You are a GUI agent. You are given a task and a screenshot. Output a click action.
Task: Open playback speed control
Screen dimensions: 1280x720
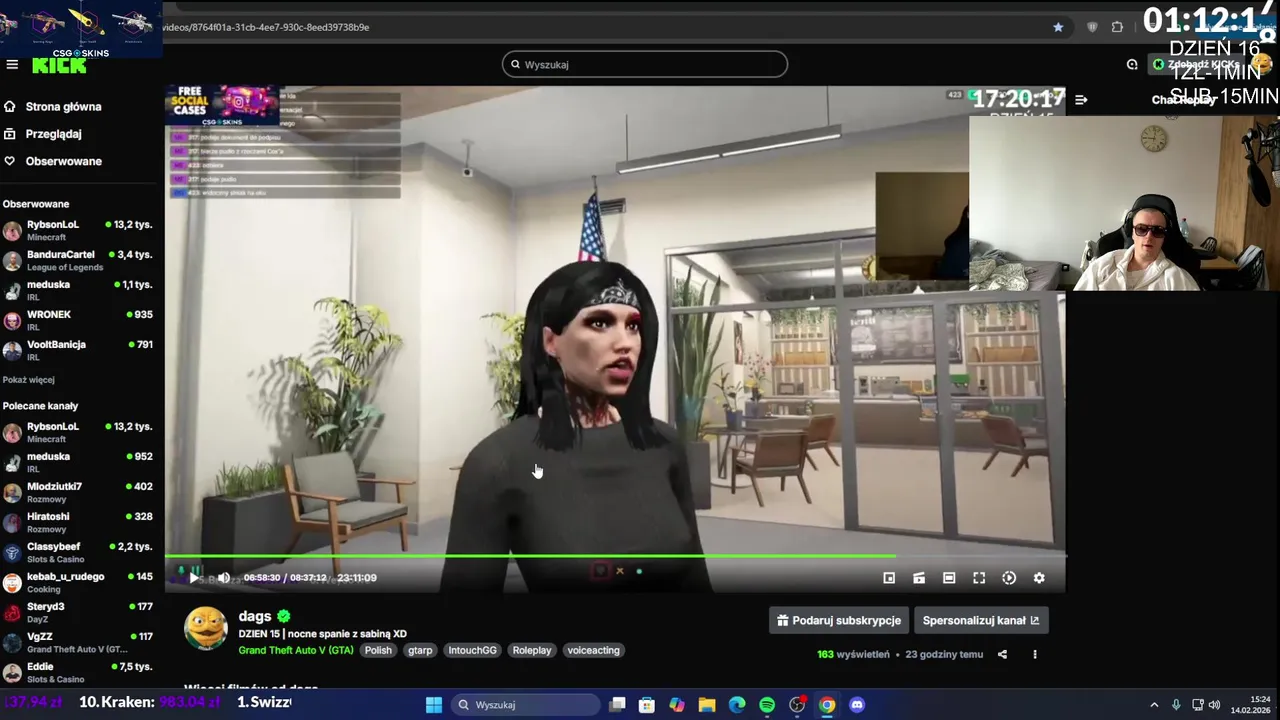pos(1009,578)
